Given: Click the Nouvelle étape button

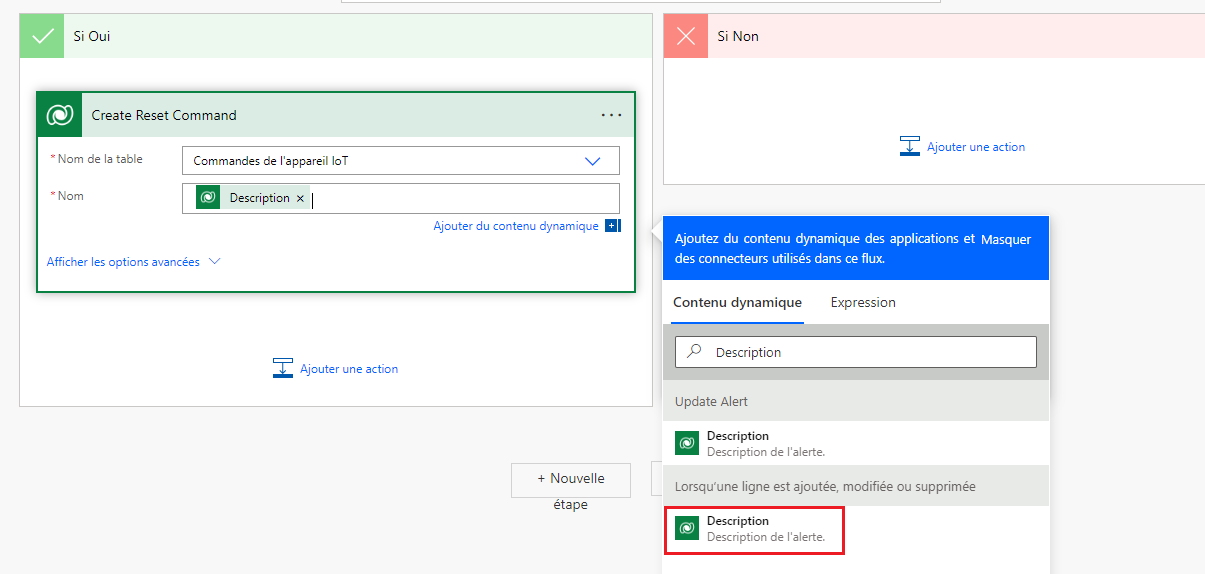Looking at the screenshot, I should coord(571,480).
